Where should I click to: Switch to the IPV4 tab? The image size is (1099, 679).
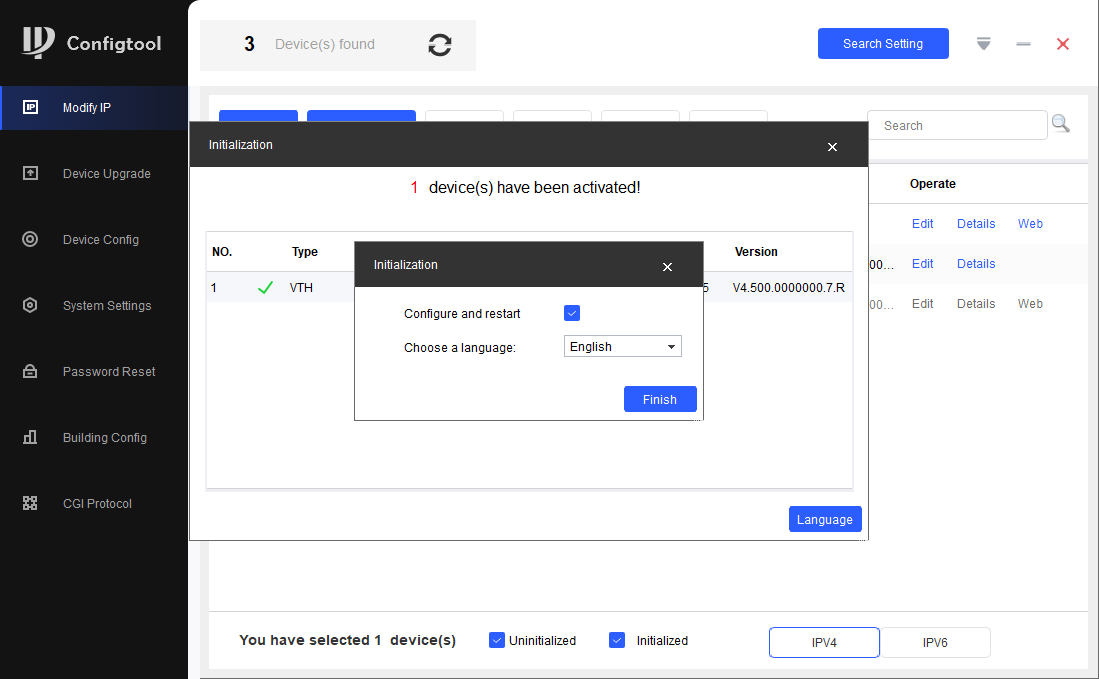(824, 642)
